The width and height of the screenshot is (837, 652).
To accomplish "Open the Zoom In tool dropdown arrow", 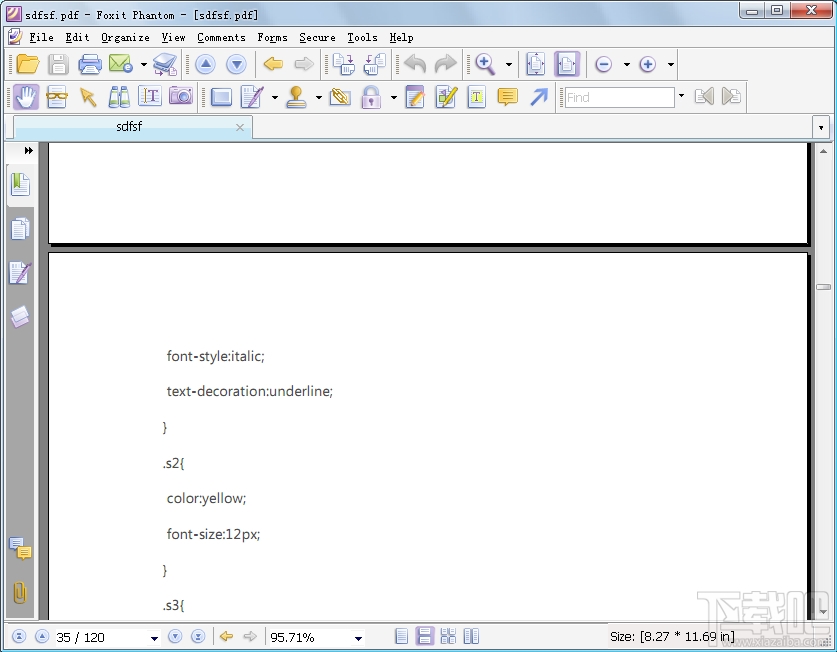I will (509, 65).
